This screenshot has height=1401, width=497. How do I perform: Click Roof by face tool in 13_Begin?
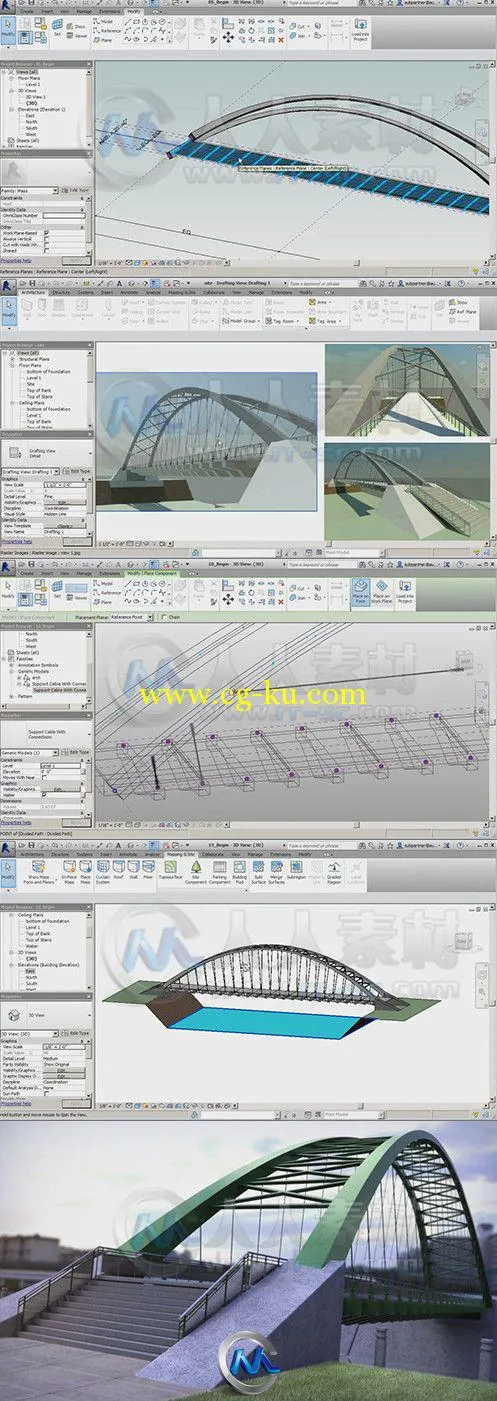(x=118, y=869)
